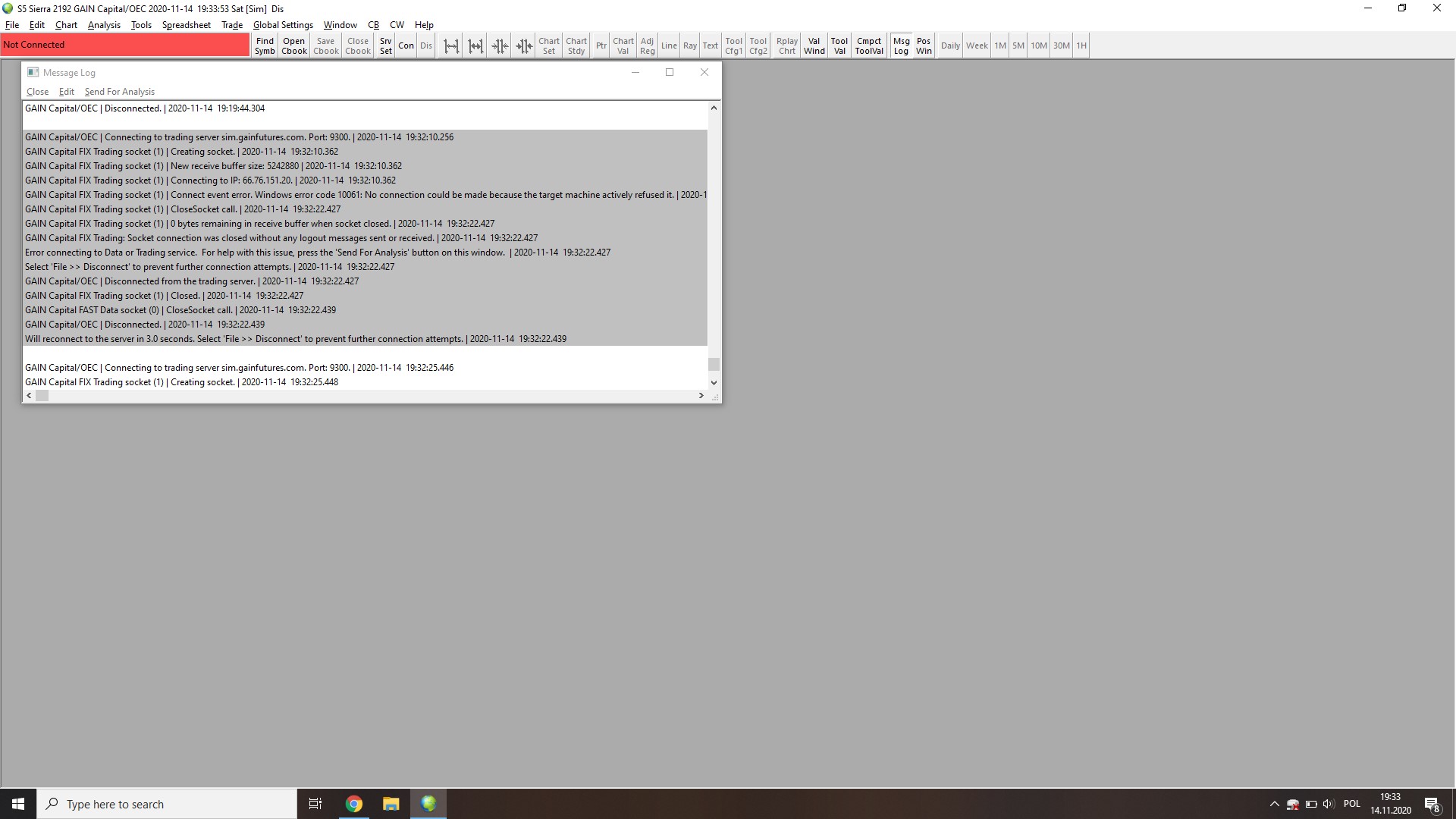The width and height of the screenshot is (1456, 819).
Task: Open File Explorer from the taskbar
Action: 391,804
